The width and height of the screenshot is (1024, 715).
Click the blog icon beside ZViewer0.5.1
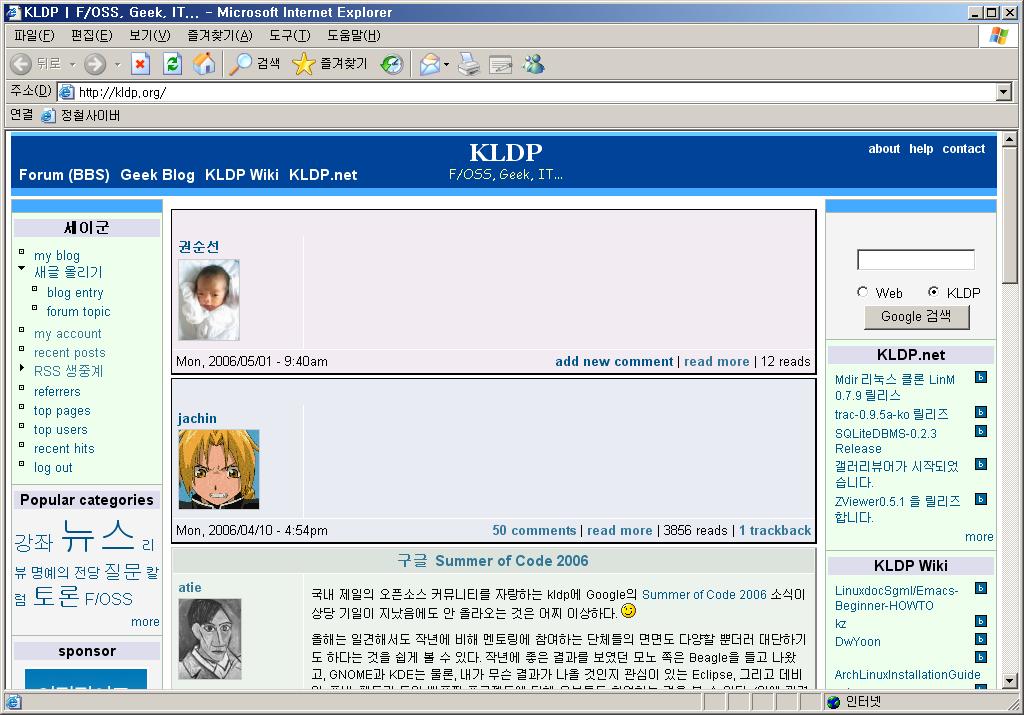coord(981,499)
